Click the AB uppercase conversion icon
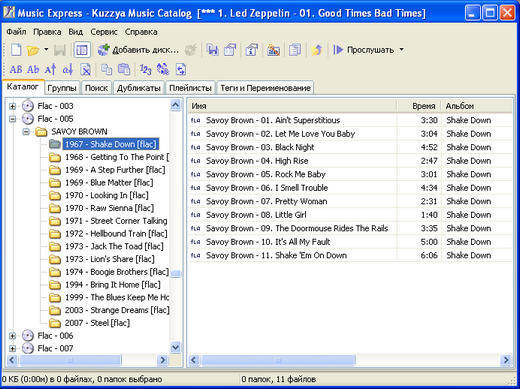The width and height of the screenshot is (520, 389). coord(16,70)
